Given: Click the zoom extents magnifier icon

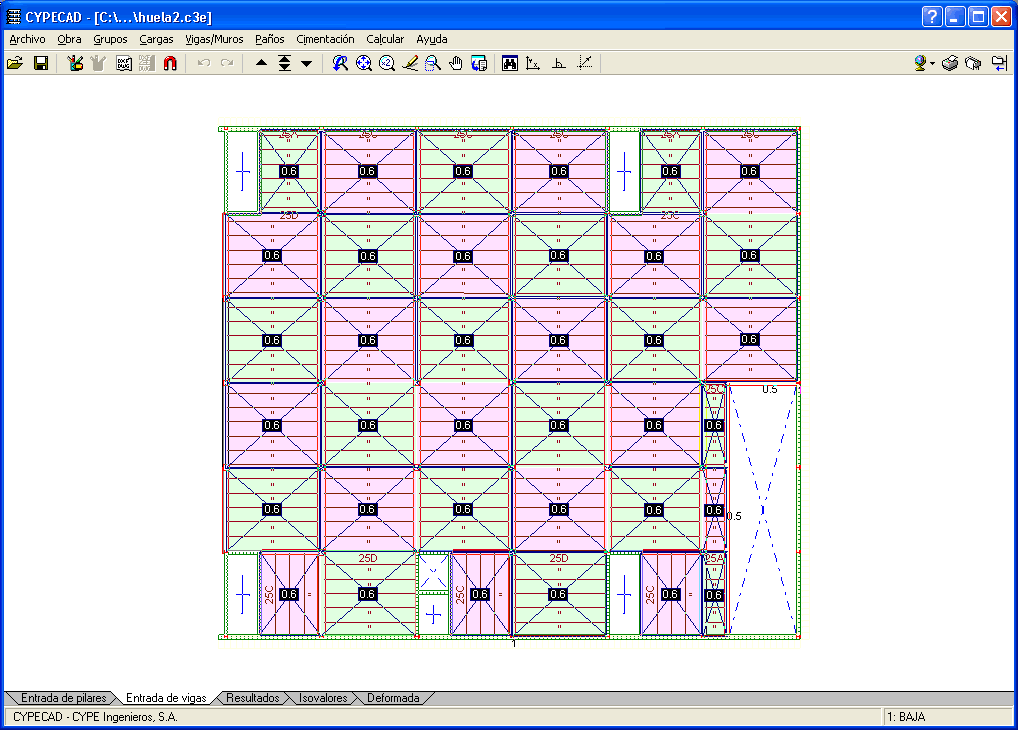Looking at the screenshot, I should 364,63.
